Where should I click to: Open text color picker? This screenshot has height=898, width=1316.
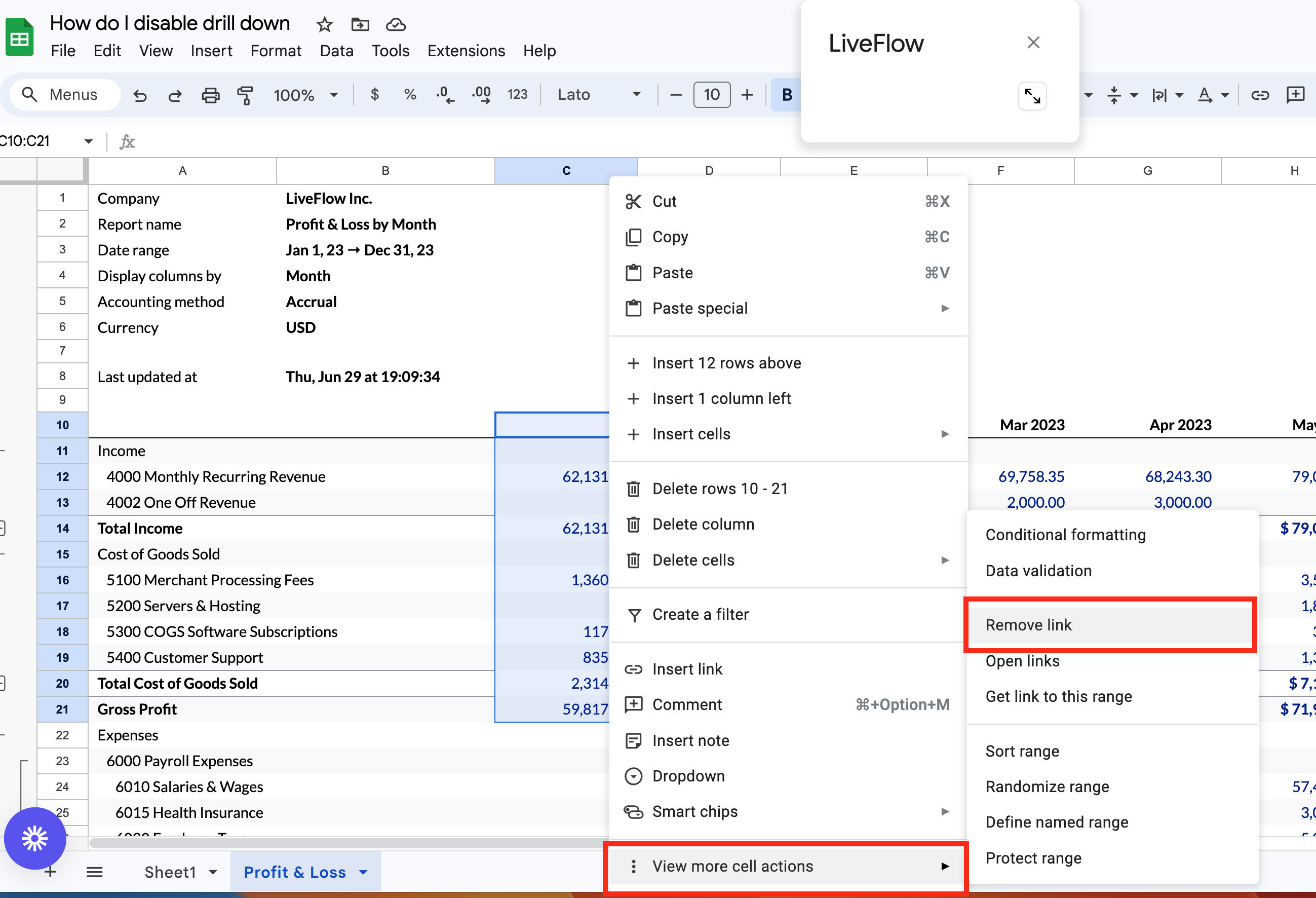1212,95
